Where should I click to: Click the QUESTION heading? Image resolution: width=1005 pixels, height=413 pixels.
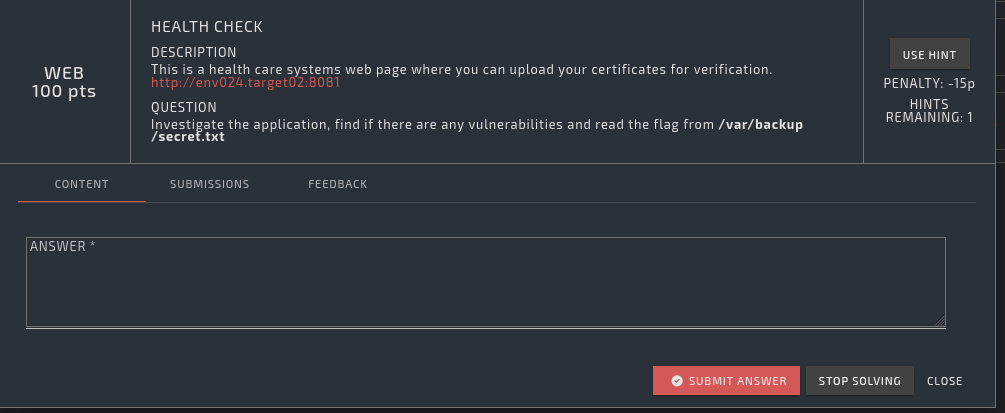(x=183, y=107)
